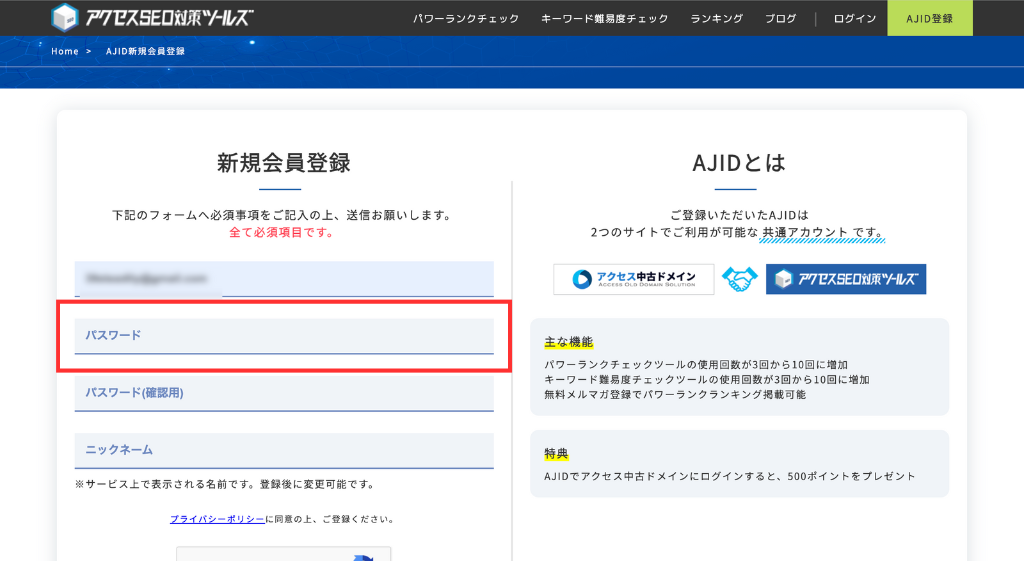Image resolution: width=1024 pixels, height=561 pixels.
Task: Open the キーワード難易度チェック menu item
Action: point(604,18)
